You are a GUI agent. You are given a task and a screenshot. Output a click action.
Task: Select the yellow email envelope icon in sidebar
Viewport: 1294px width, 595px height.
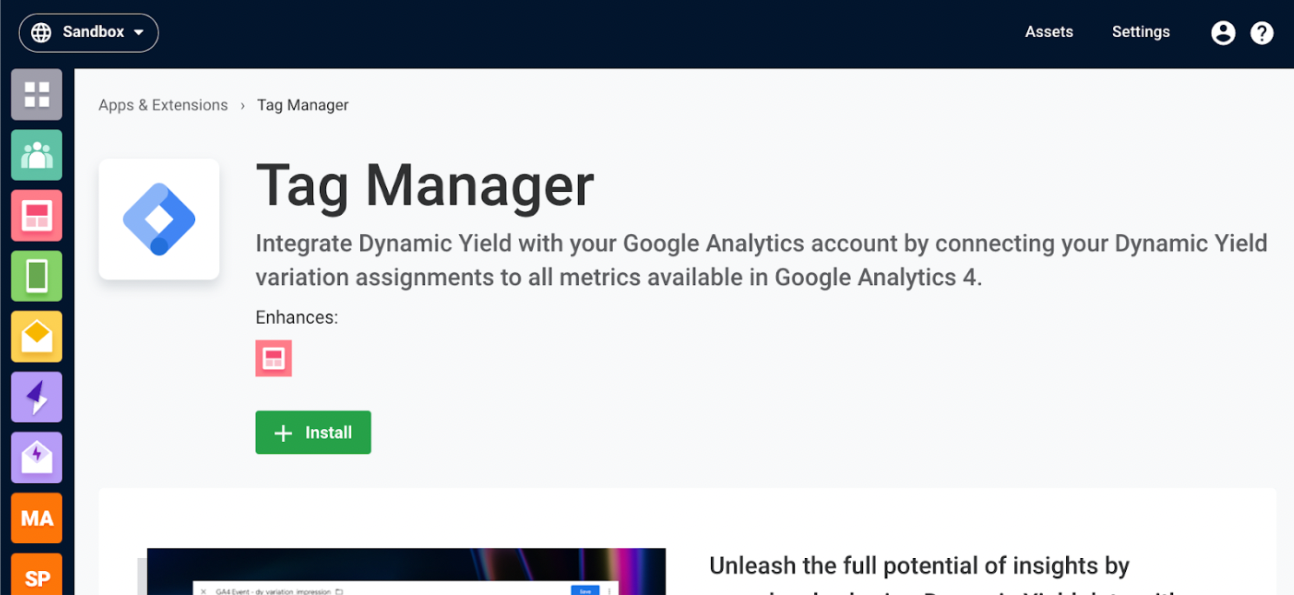[x=37, y=337]
